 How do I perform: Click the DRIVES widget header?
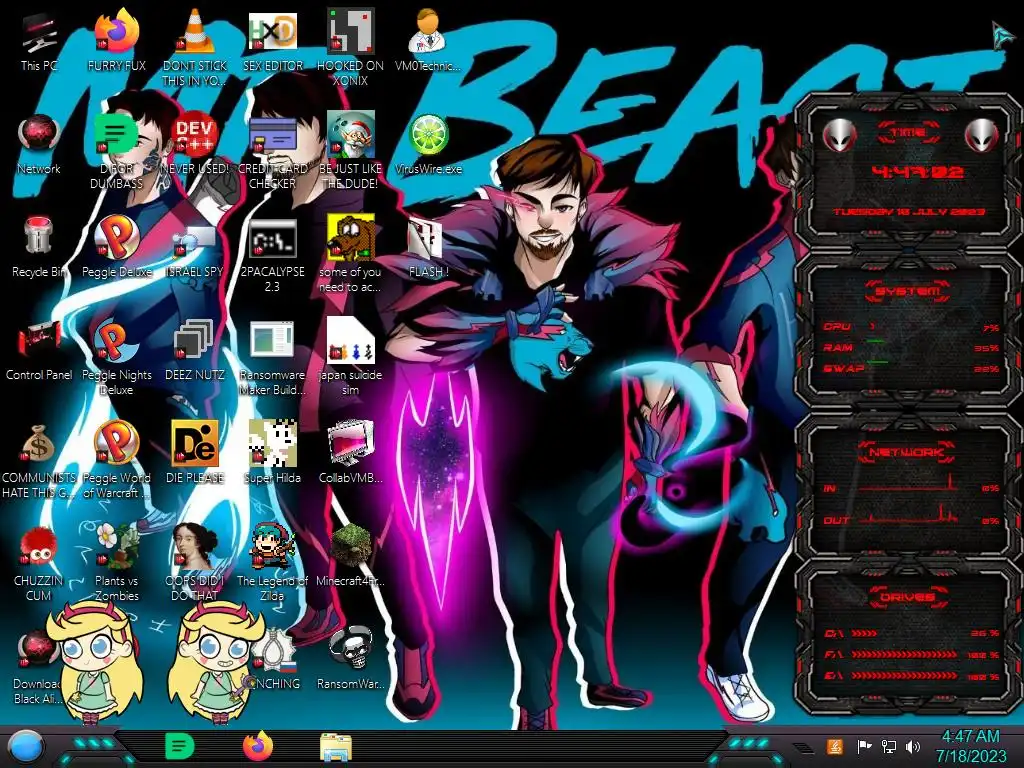906,597
